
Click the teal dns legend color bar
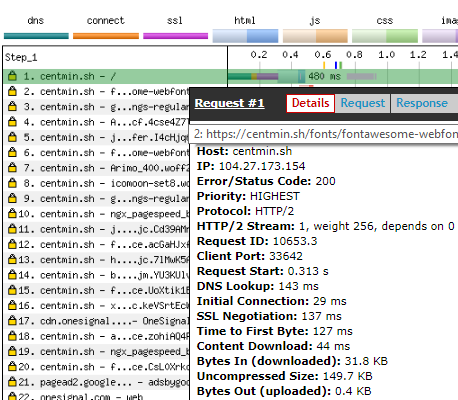click(x=36, y=36)
